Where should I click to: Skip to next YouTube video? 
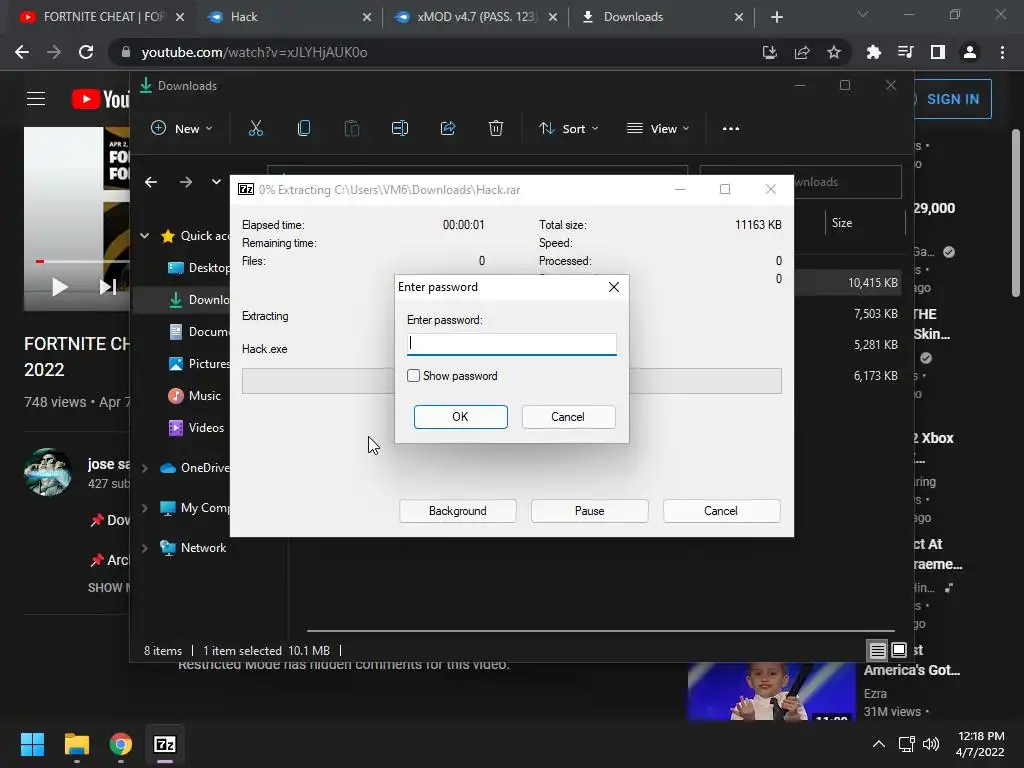point(108,287)
